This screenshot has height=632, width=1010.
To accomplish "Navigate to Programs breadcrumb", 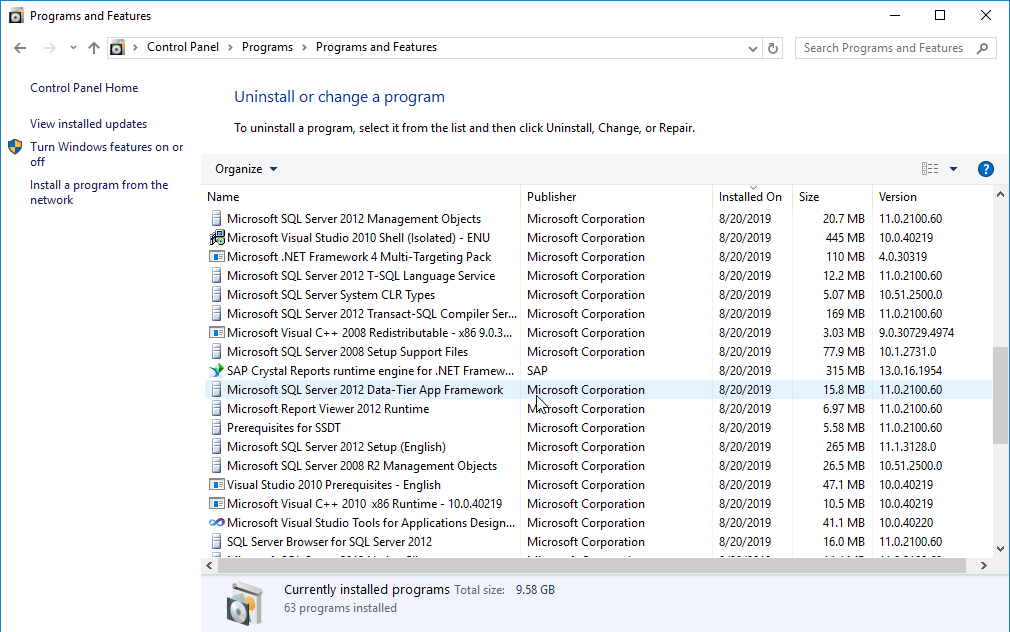I will 267,47.
